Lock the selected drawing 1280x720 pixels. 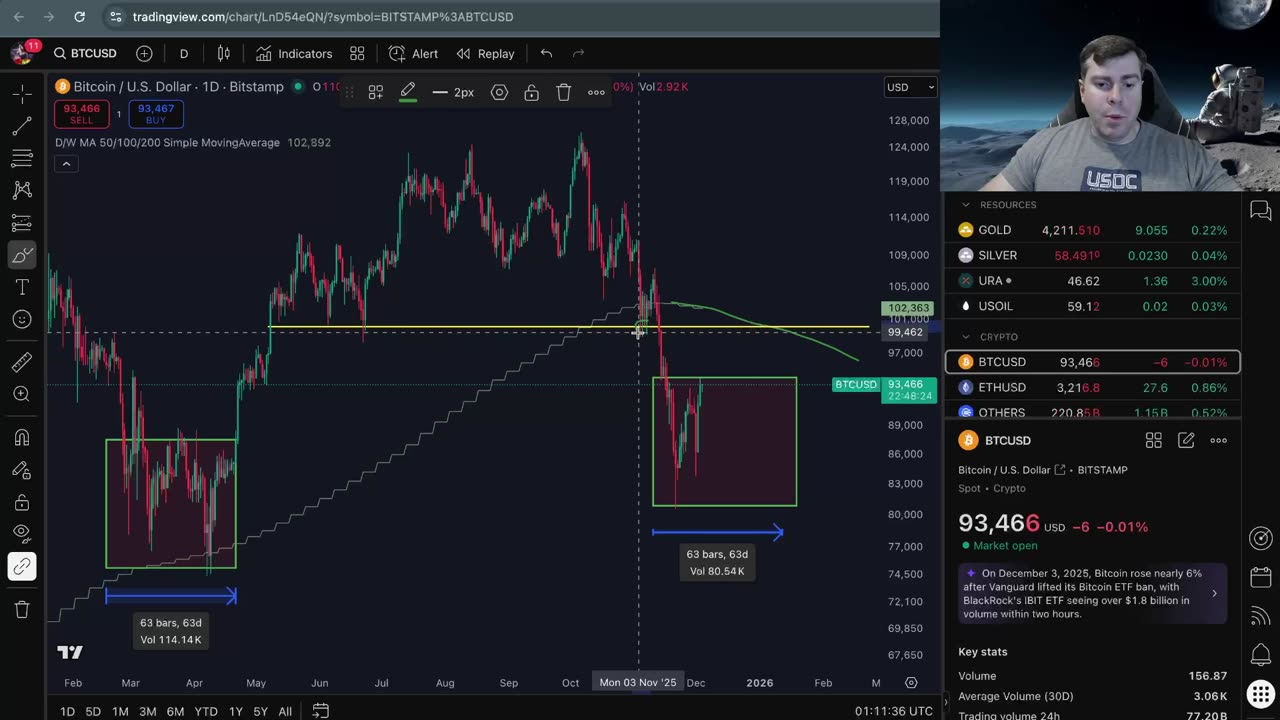tap(531, 92)
